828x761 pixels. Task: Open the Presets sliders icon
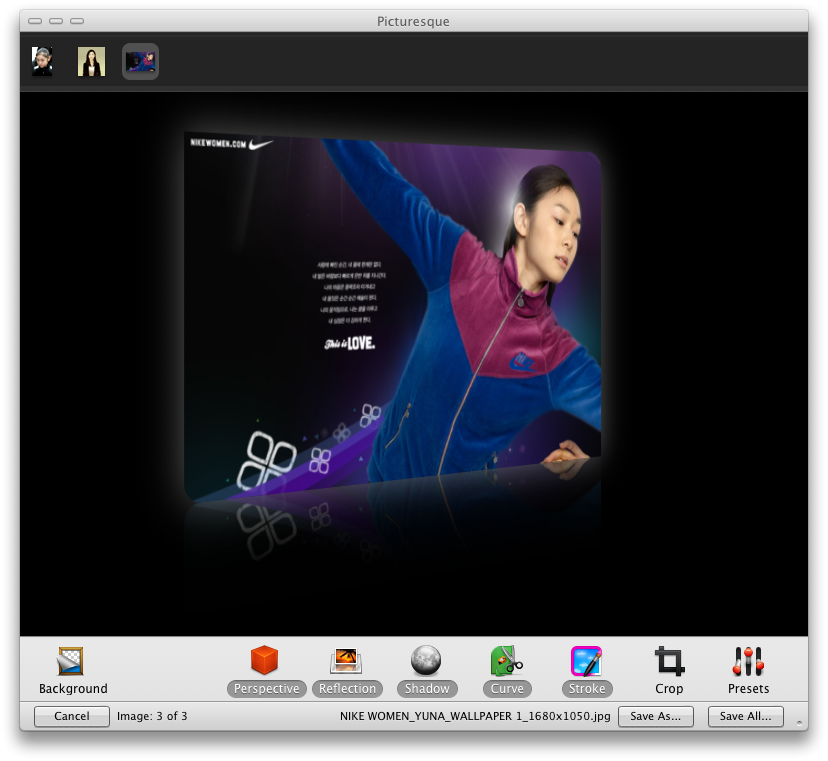(x=748, y=661)
